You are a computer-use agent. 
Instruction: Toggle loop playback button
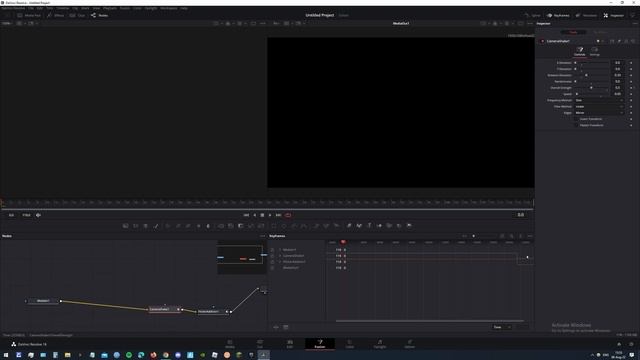click(288, 215)
